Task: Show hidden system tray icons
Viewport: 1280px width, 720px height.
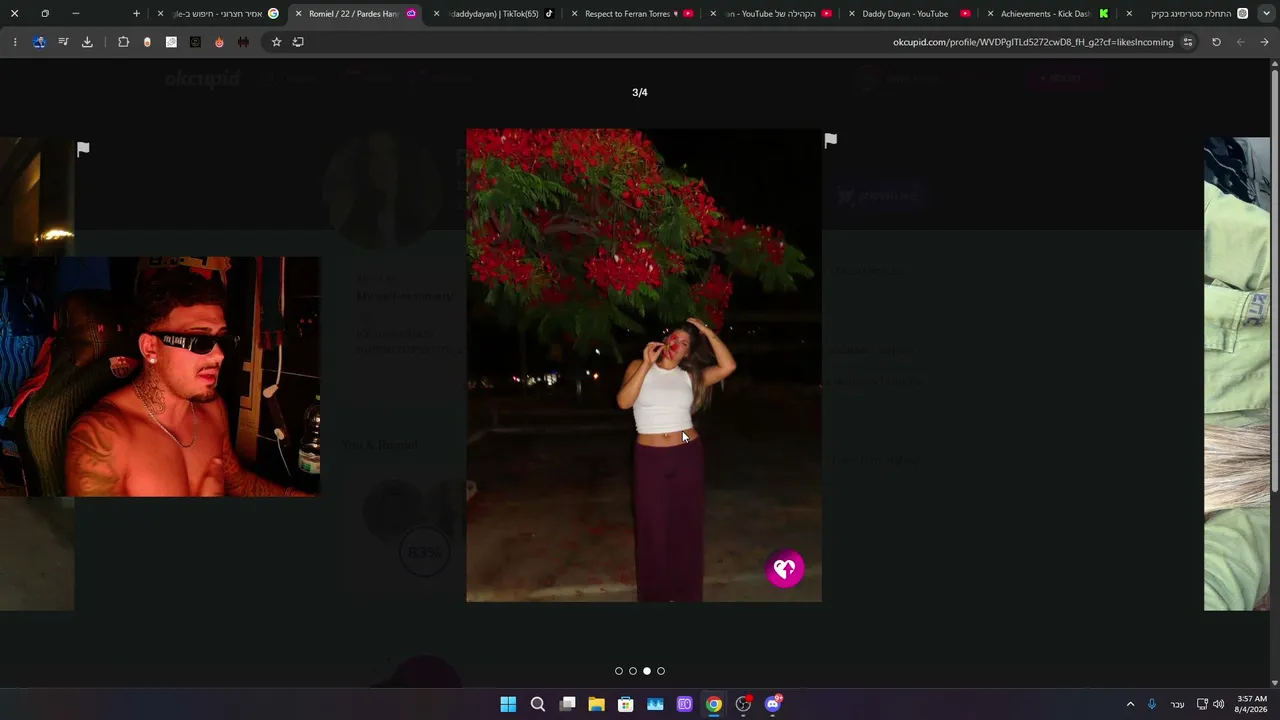Action: coord(1130,704)
